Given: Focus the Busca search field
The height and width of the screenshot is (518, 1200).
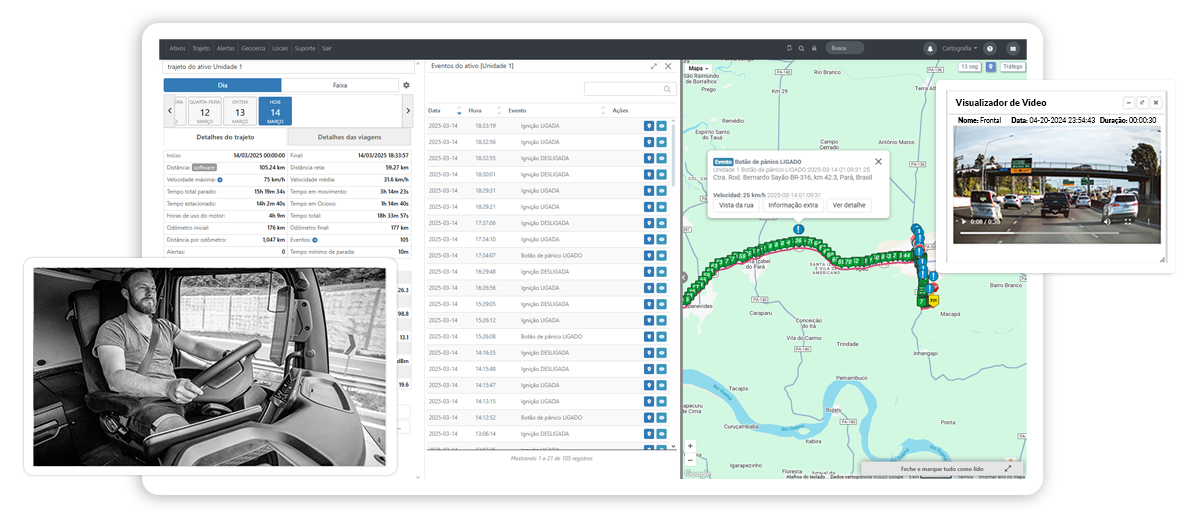Looking at the screenshot, I should click(846, 48).
